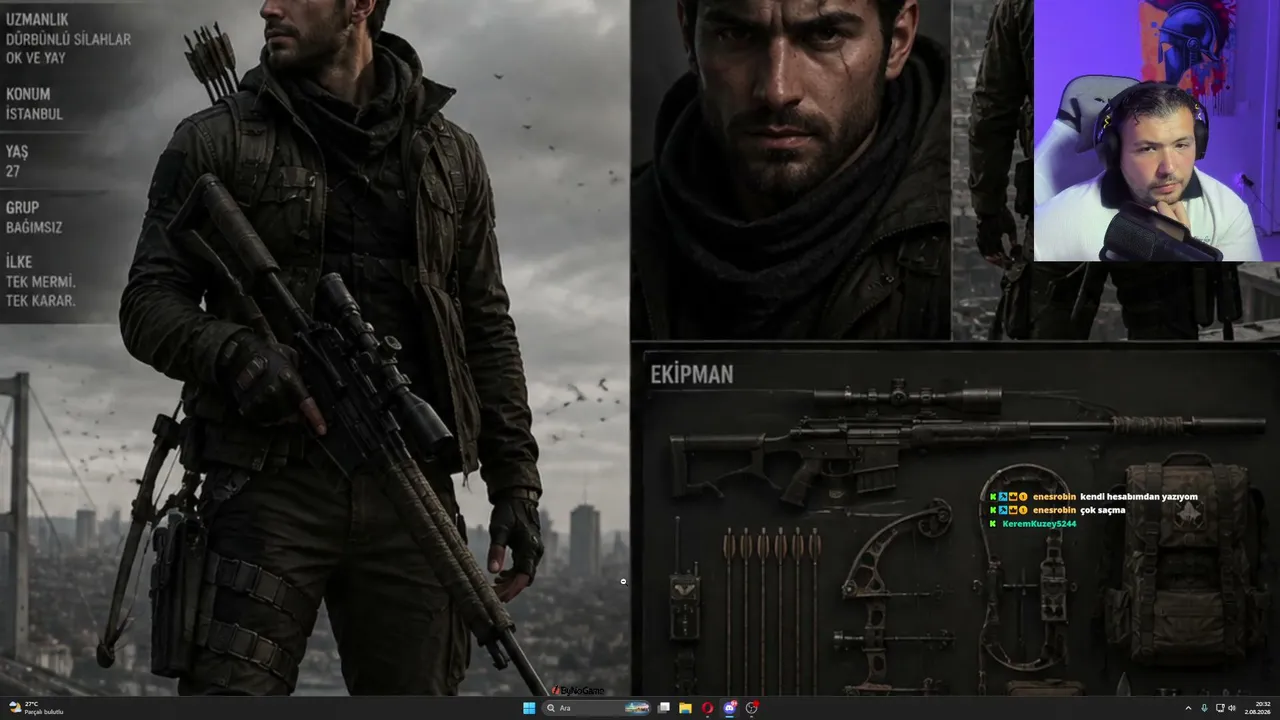The width and height of the screenshot is (1280, 720).
Task: Launch File Explorer from the taskbar
Action: coord(686,708)
